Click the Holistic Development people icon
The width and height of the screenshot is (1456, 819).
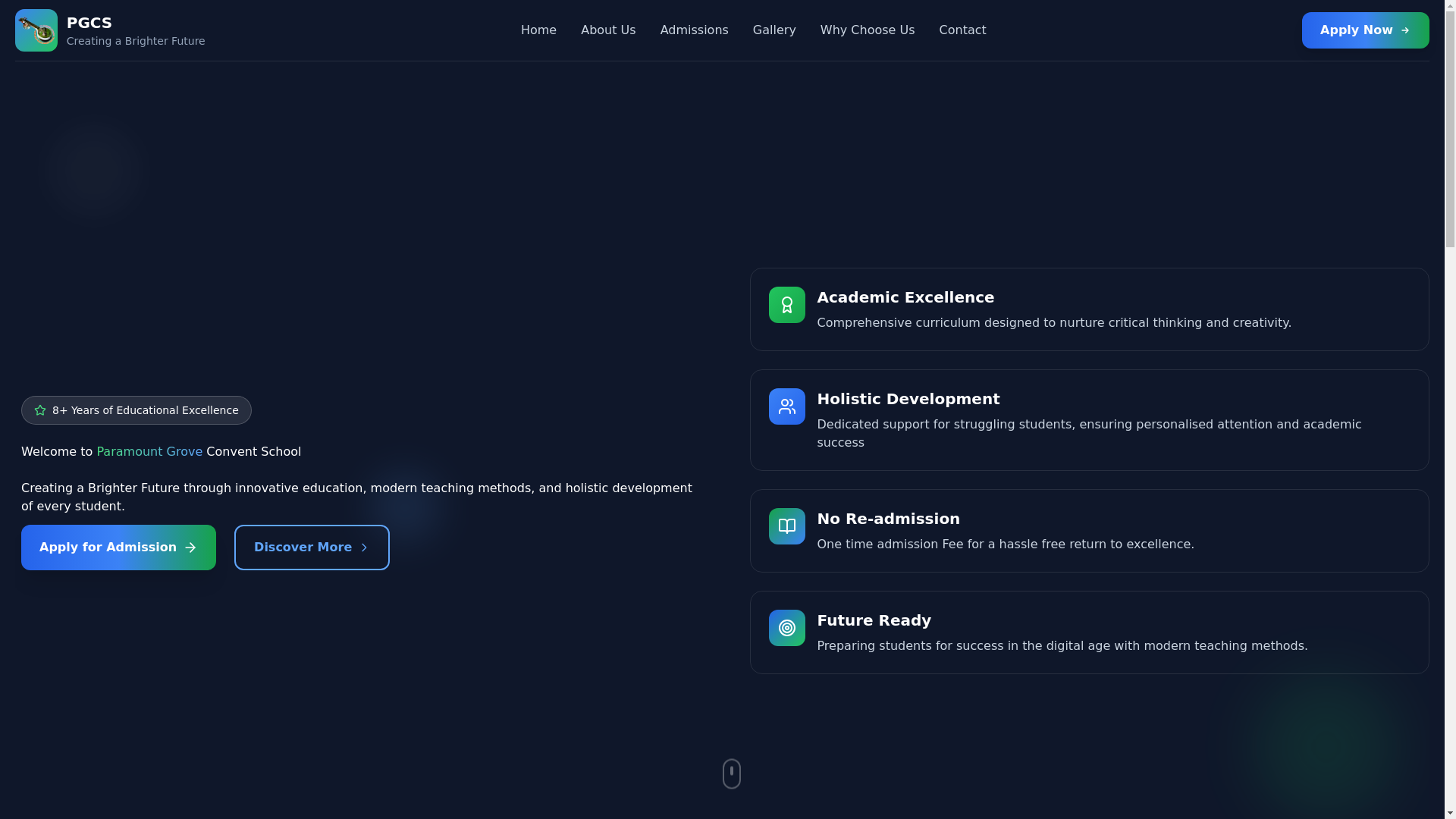(786, 406)
